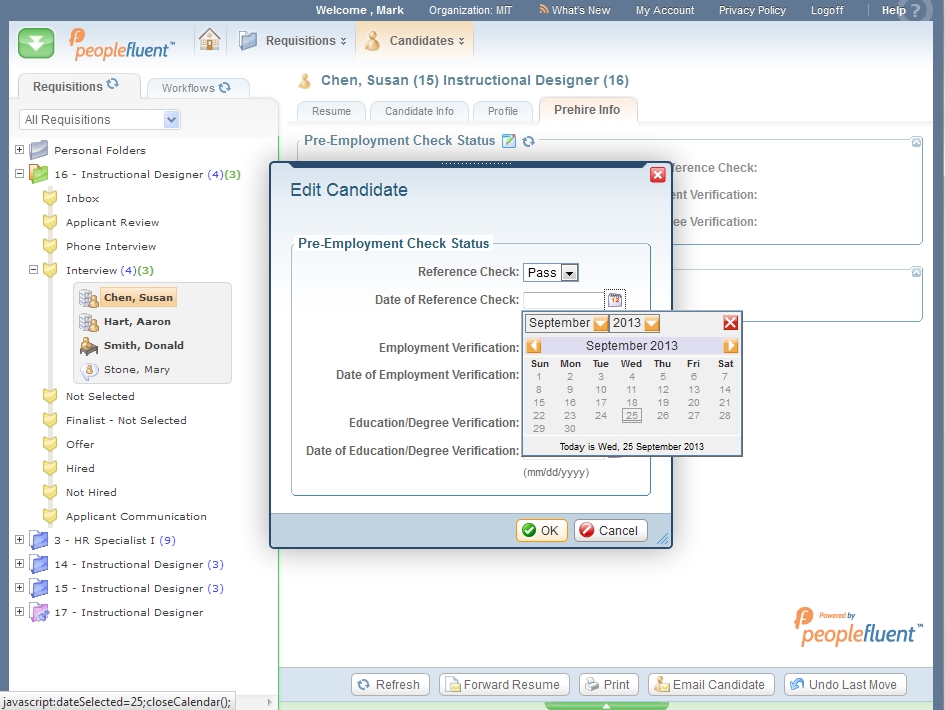Click OK in the Edit Candidate dialog

[x=541, y=531]
